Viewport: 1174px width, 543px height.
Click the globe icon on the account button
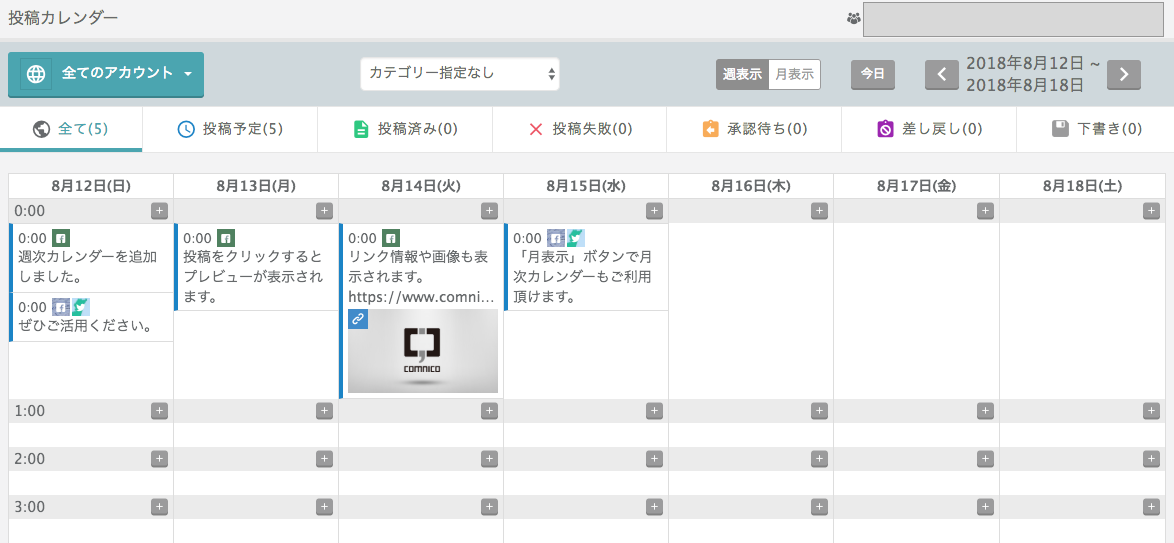[x=36, y=74]
